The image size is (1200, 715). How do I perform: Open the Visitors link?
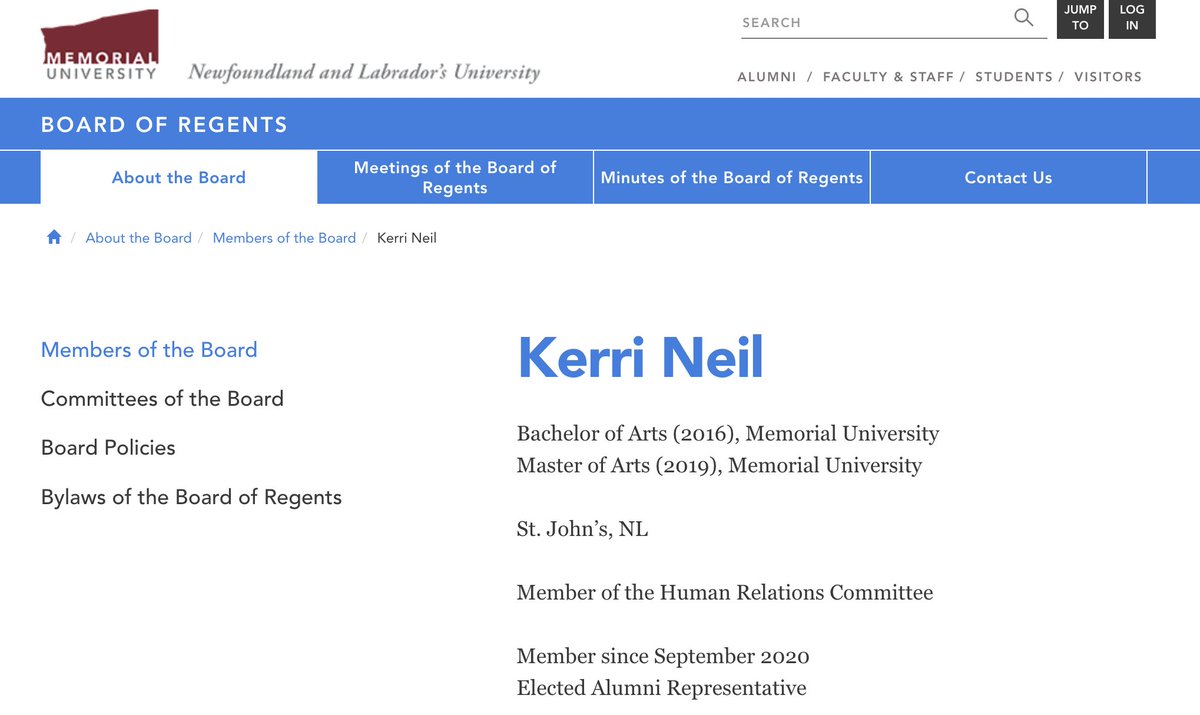pos(1108,76)
